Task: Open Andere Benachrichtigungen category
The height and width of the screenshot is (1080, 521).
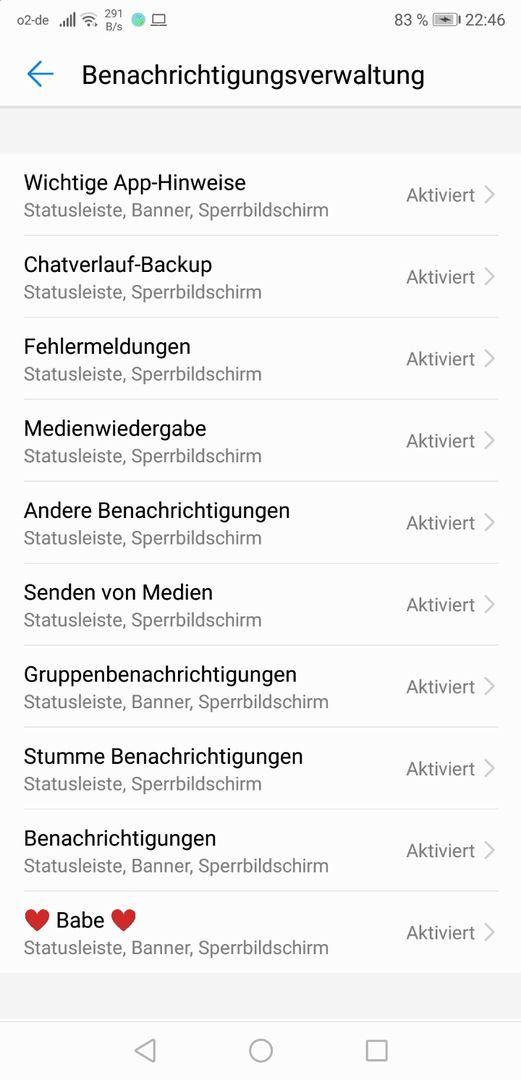Action: [260, 523]
